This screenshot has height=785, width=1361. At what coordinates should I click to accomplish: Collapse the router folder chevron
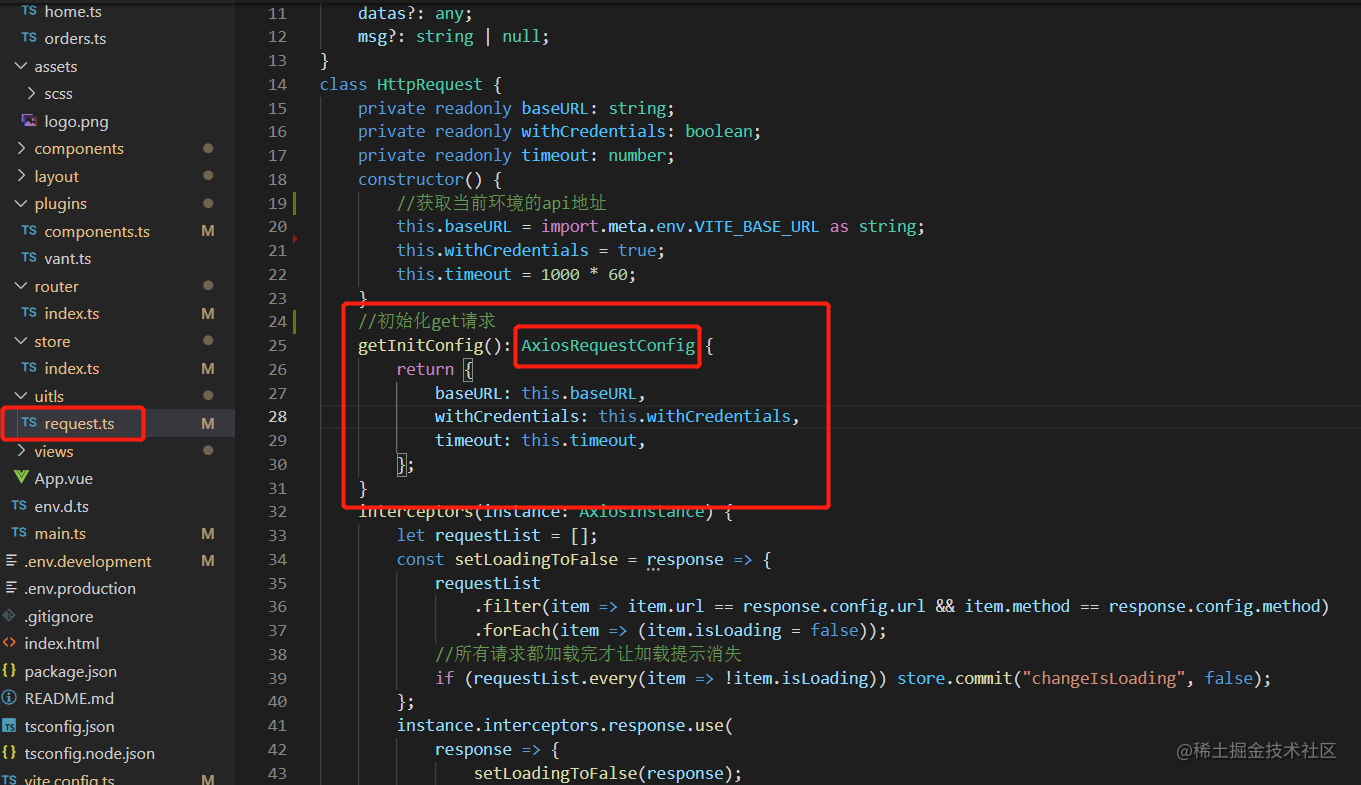tap(22, 286)
